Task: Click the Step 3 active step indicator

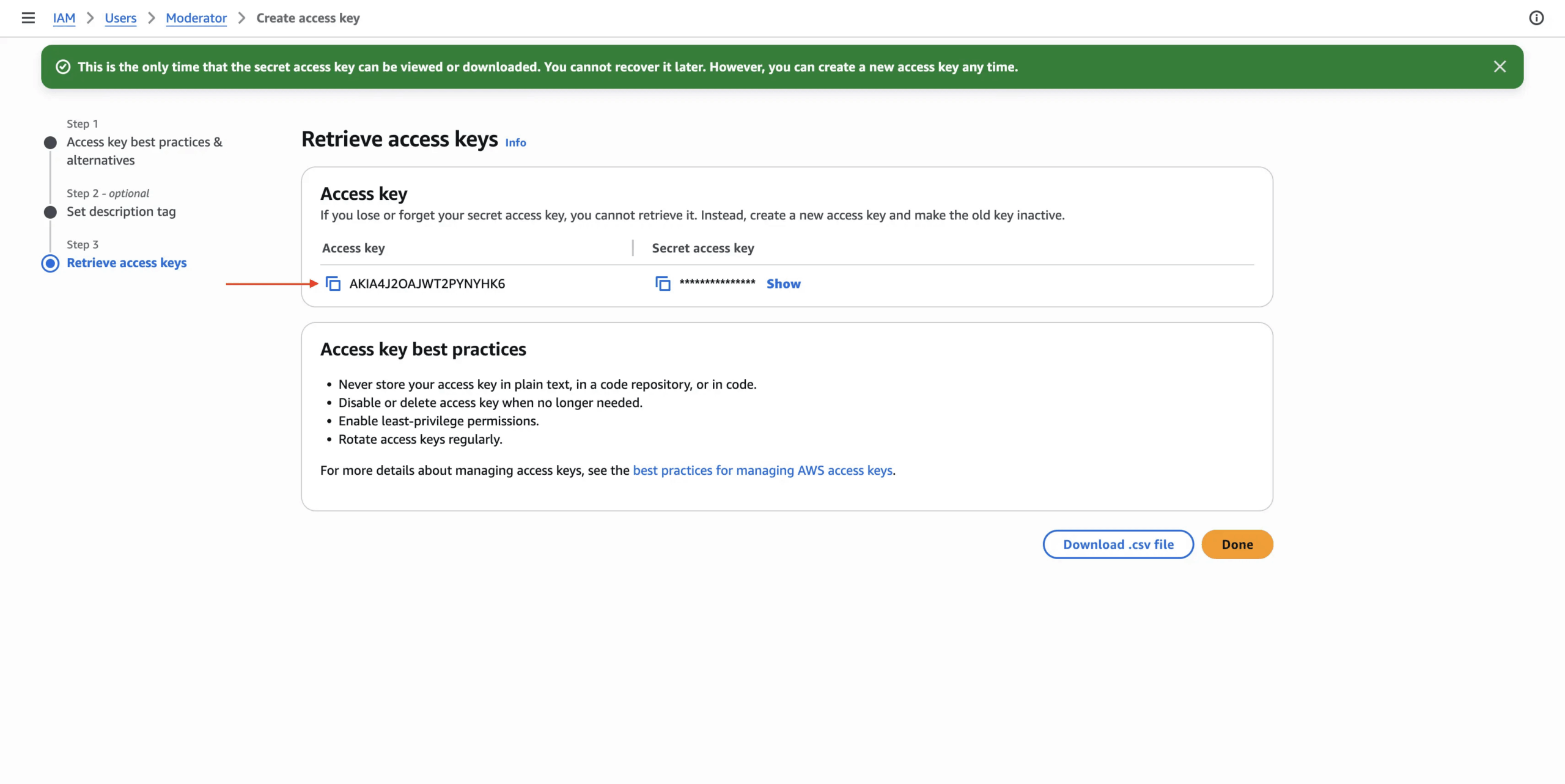Action: (50, 263)
